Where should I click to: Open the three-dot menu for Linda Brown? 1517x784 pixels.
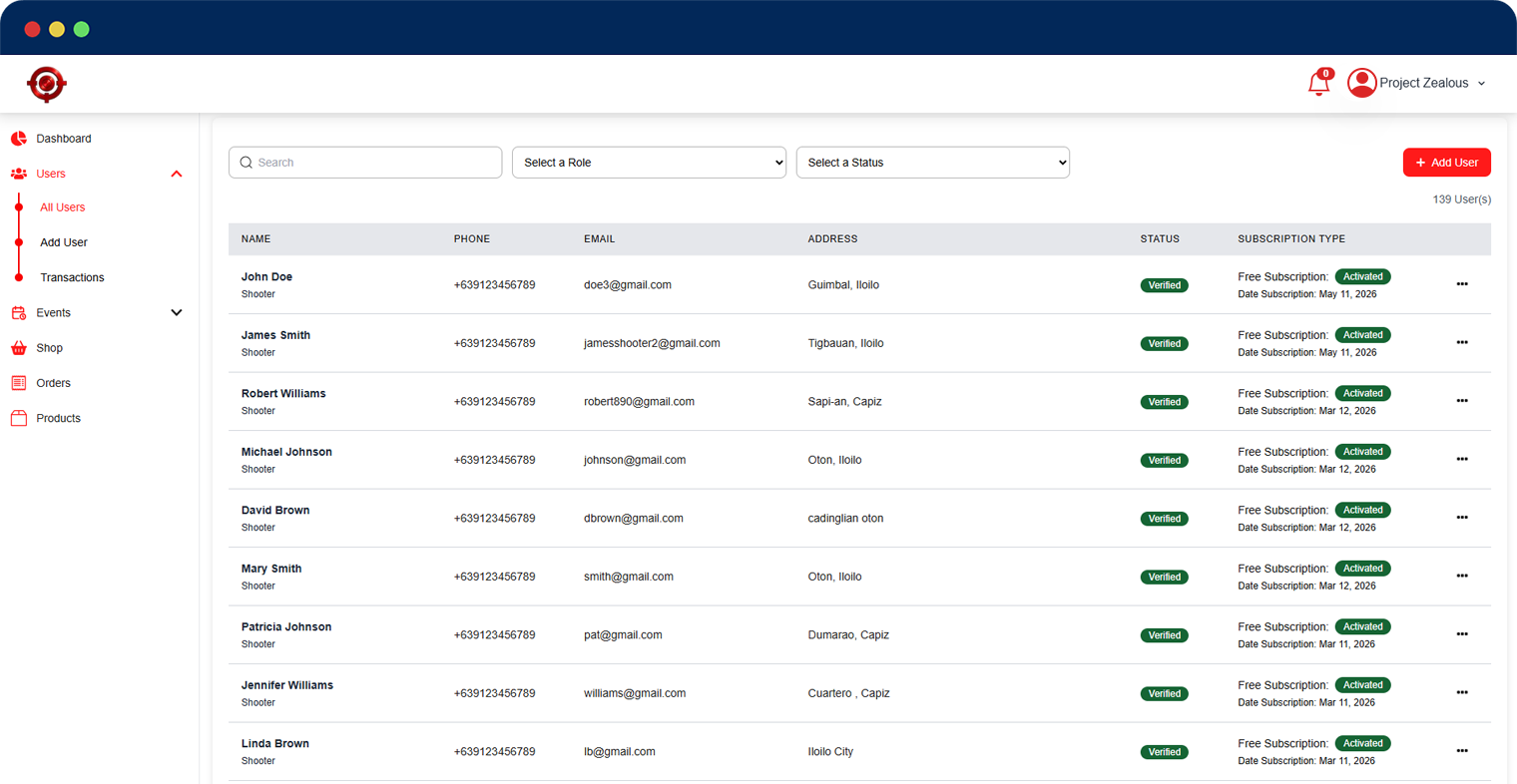pyautogui.click(x=1462, y=751)
